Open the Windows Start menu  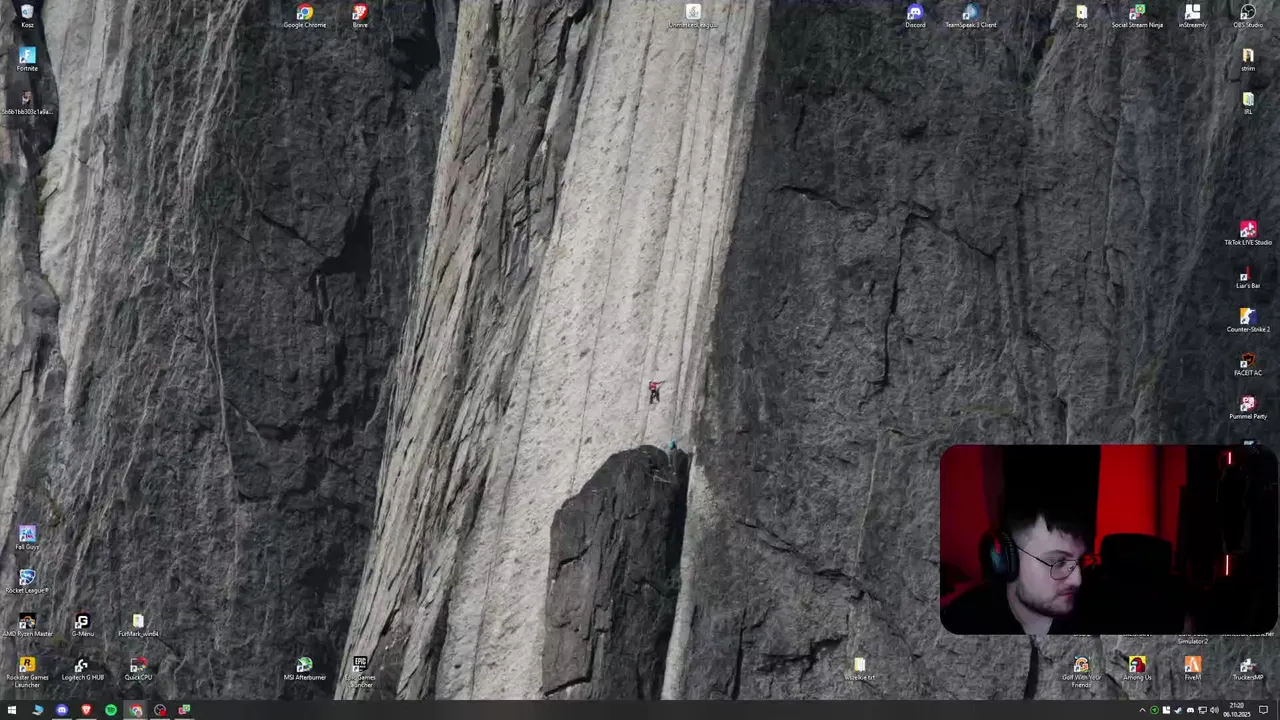(12, 710)
